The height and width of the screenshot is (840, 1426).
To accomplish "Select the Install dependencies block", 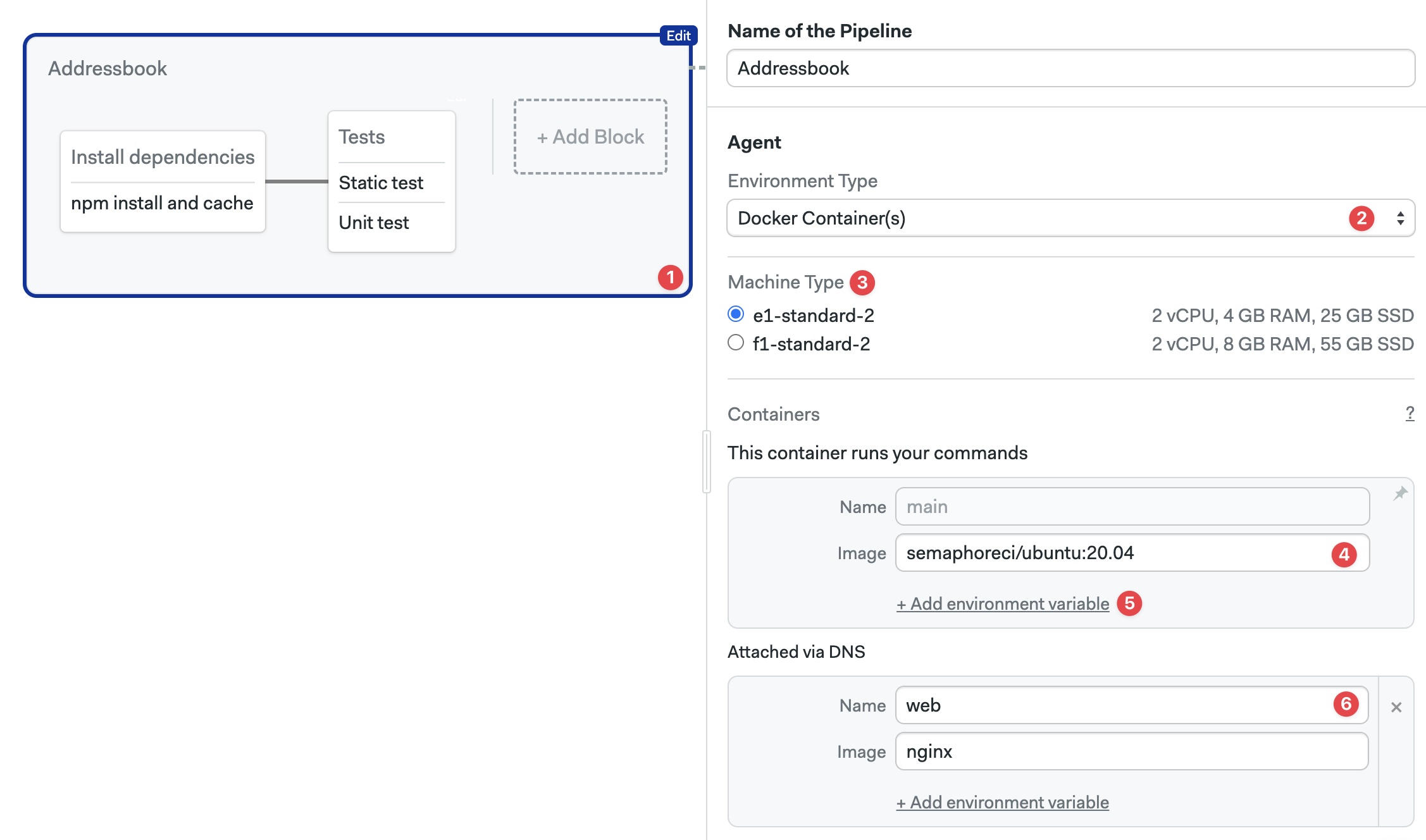I will point(163,157).
